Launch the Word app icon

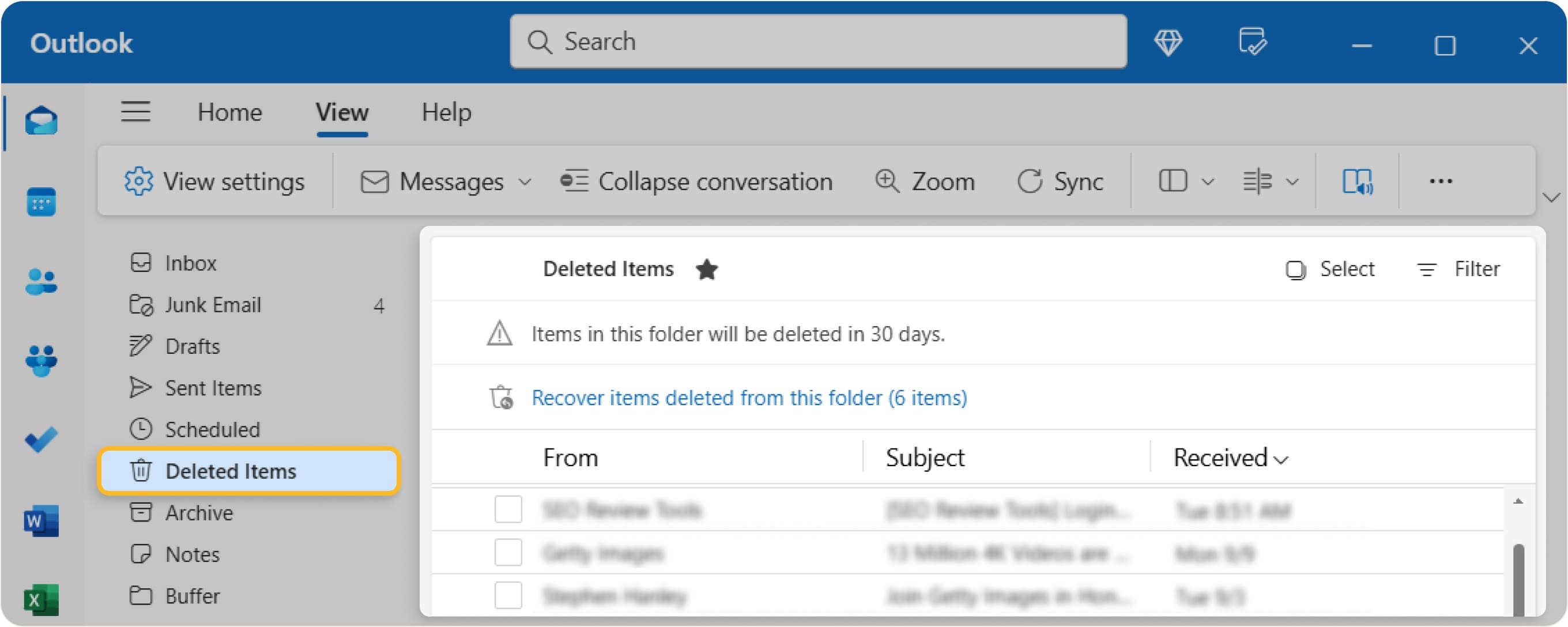[x=42, y=521]
